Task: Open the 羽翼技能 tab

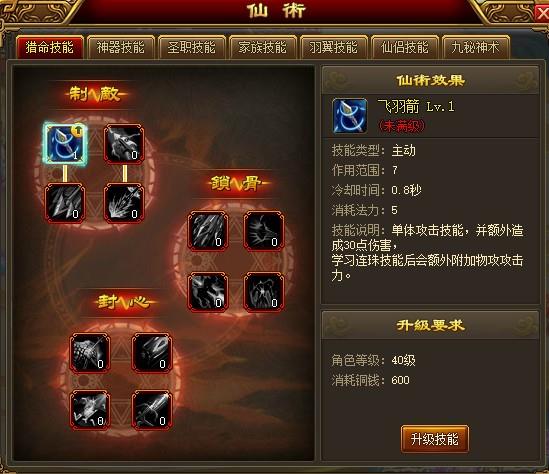Action: pyautogui.click(x=334, y=47)
